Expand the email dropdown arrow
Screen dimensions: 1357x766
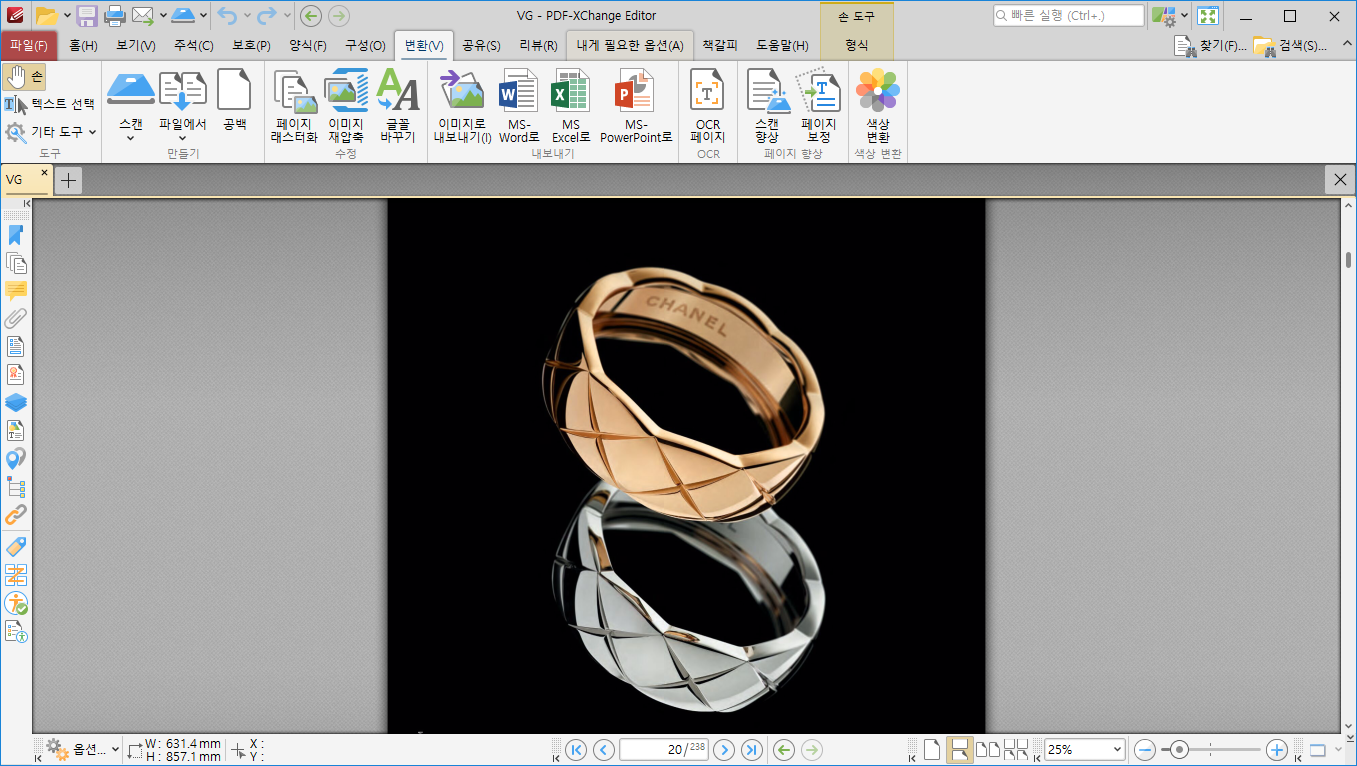(x=162, y=15)
